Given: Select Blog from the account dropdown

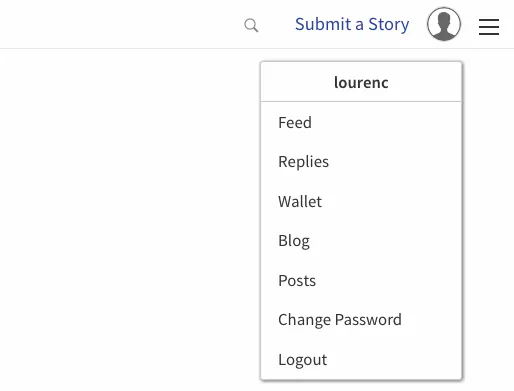Looking at the screenshot, I should coord(361,241).
